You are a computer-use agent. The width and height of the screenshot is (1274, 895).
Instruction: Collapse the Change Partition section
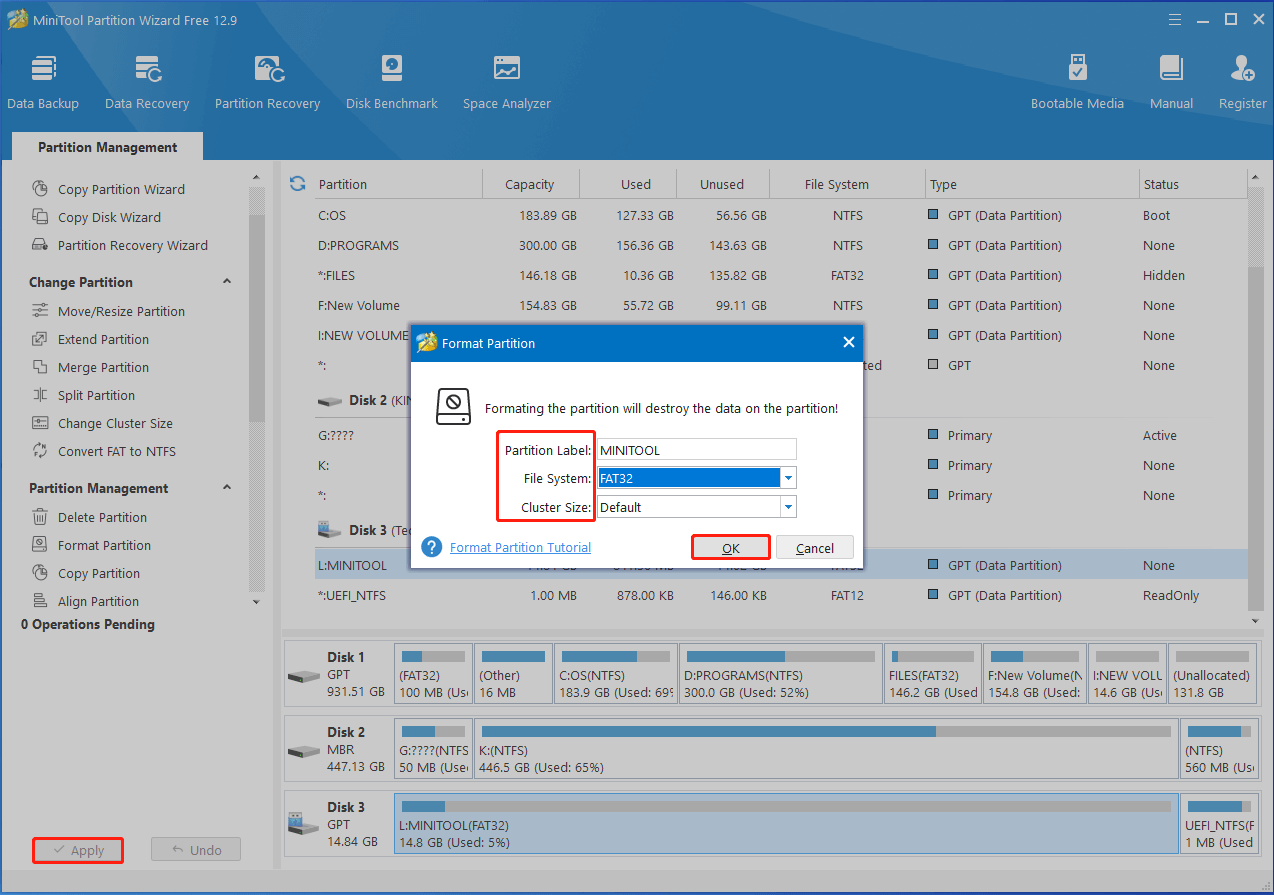coord(227,282)
